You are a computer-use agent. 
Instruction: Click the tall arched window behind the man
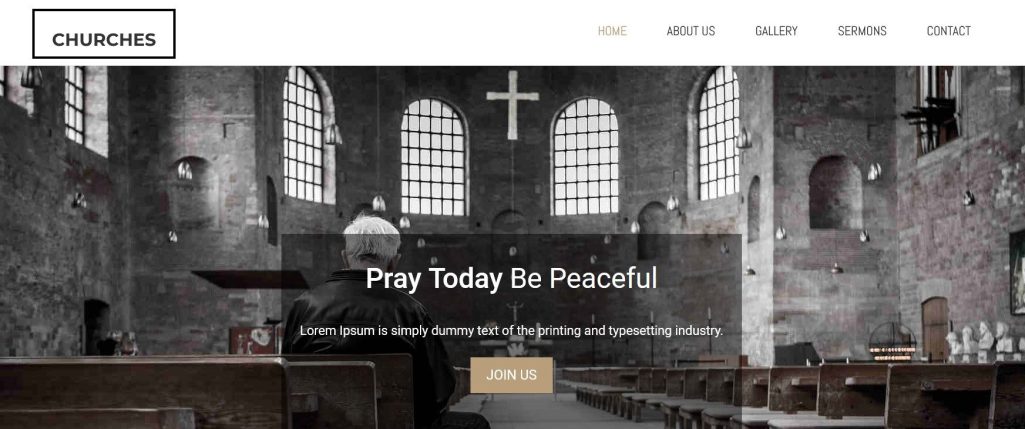[304, 135]
